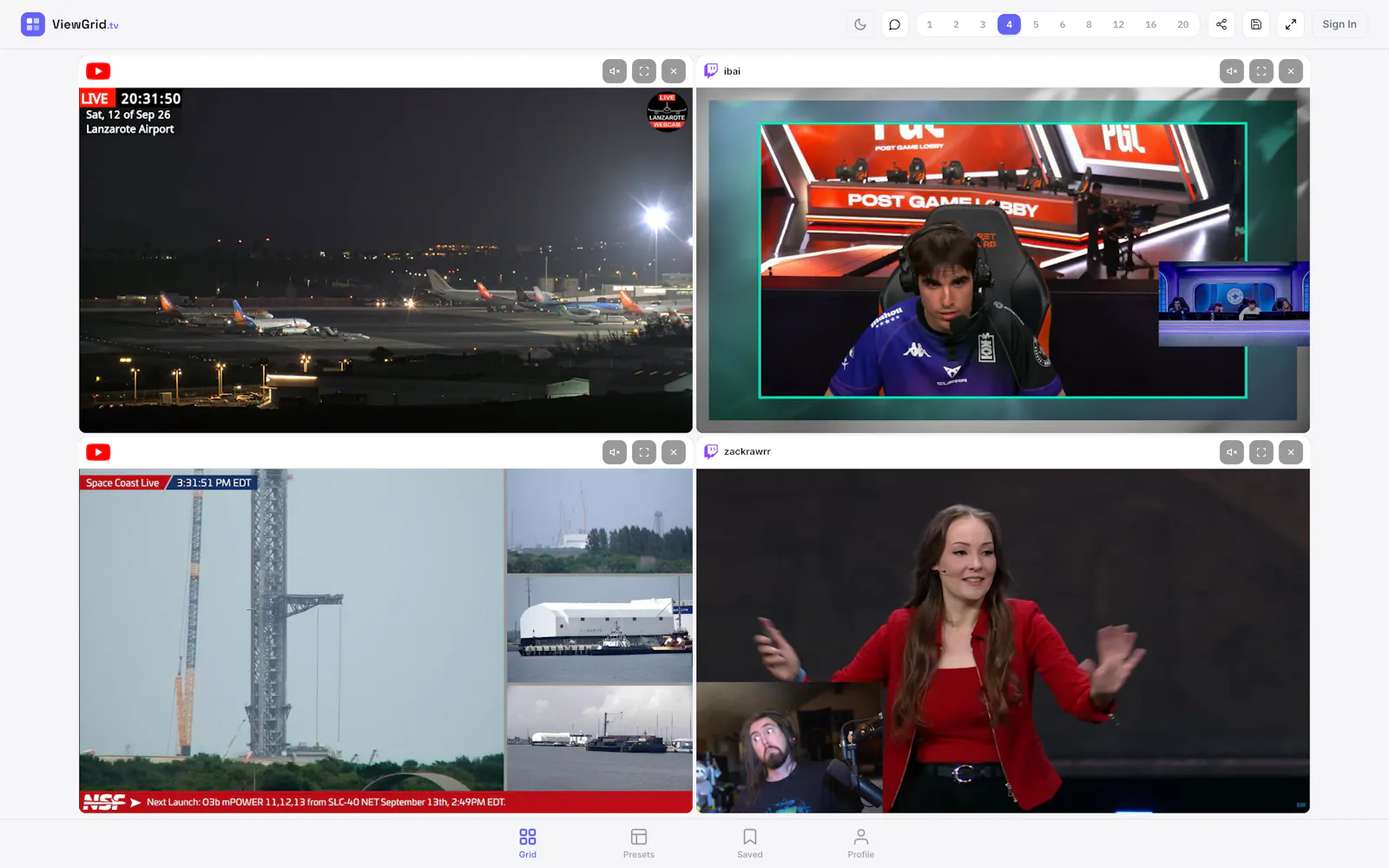The width and height of the screenshot is (1389, 868).
Task: Set grid layout to 20 streams
Action: [x=1182, y=24]
